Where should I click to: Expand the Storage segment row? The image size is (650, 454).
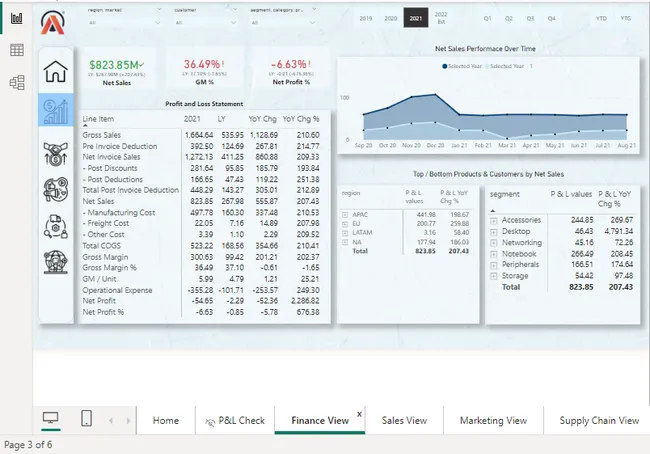[494, 277]
